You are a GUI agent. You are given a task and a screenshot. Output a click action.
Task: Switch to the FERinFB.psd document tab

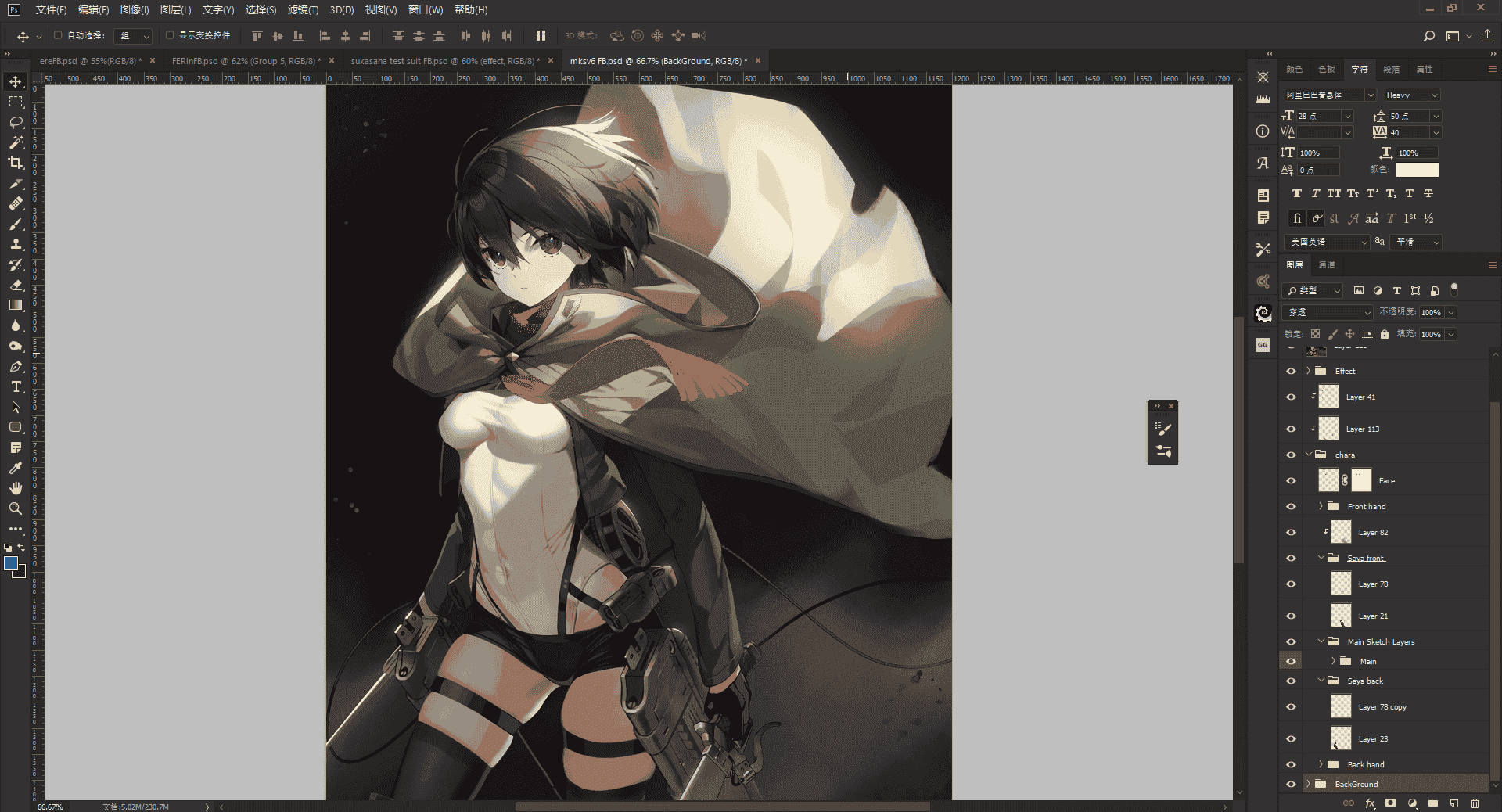pos(246,60)
